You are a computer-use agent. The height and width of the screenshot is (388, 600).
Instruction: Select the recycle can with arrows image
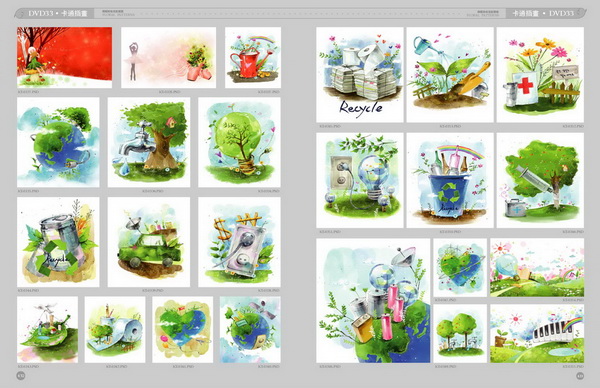coord(58,242)
